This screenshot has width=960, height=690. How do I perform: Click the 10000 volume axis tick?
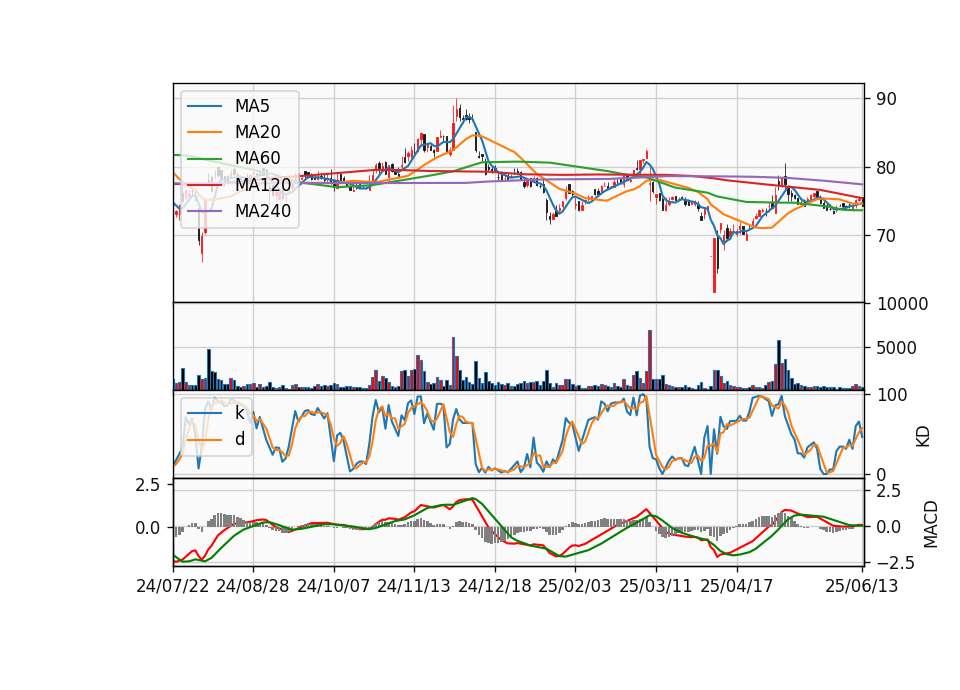tap(902, 304)
